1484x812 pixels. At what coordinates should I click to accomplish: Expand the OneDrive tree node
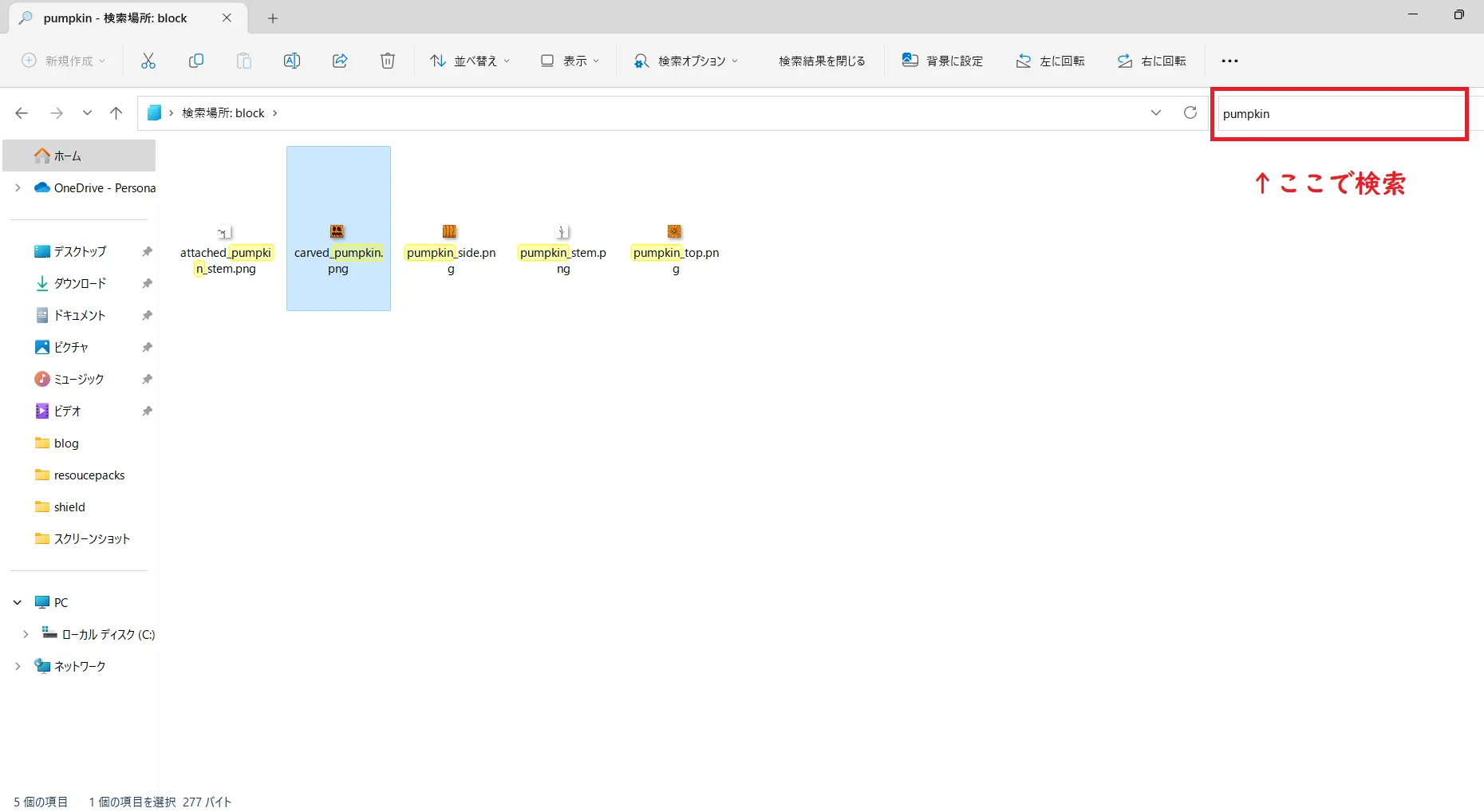pos(18,188)
